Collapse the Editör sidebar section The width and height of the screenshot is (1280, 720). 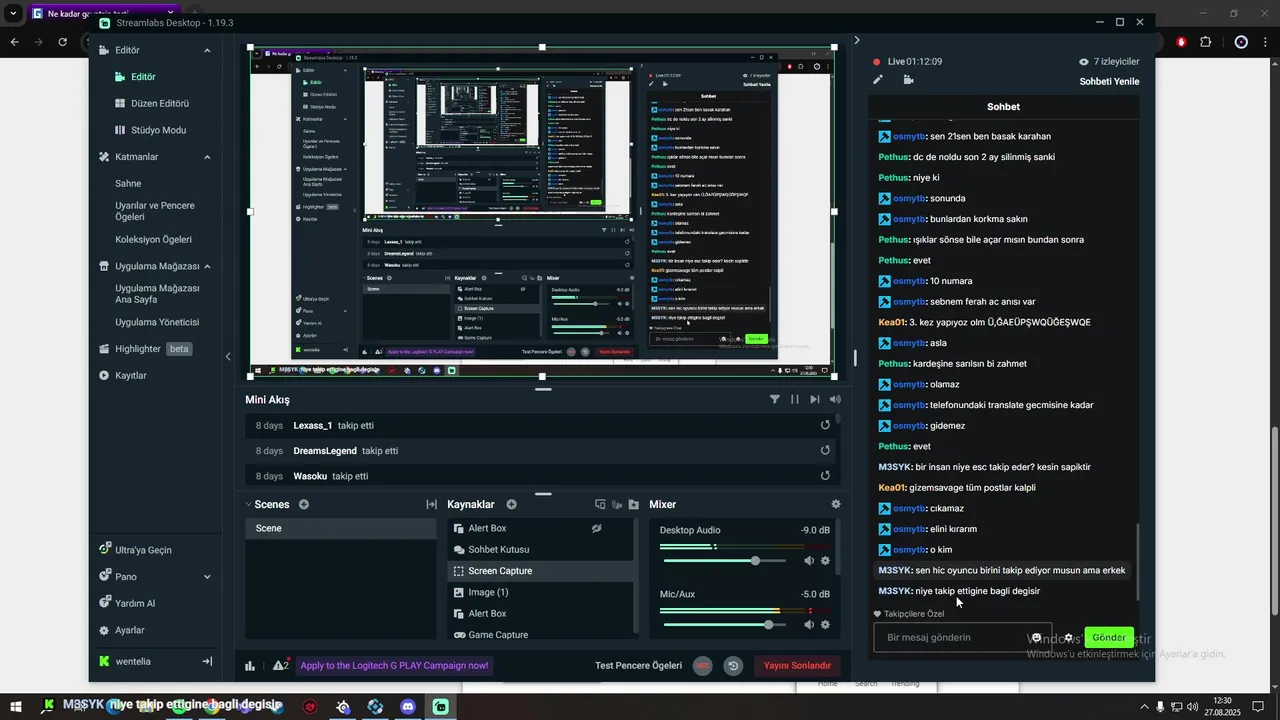coord(207,50)
